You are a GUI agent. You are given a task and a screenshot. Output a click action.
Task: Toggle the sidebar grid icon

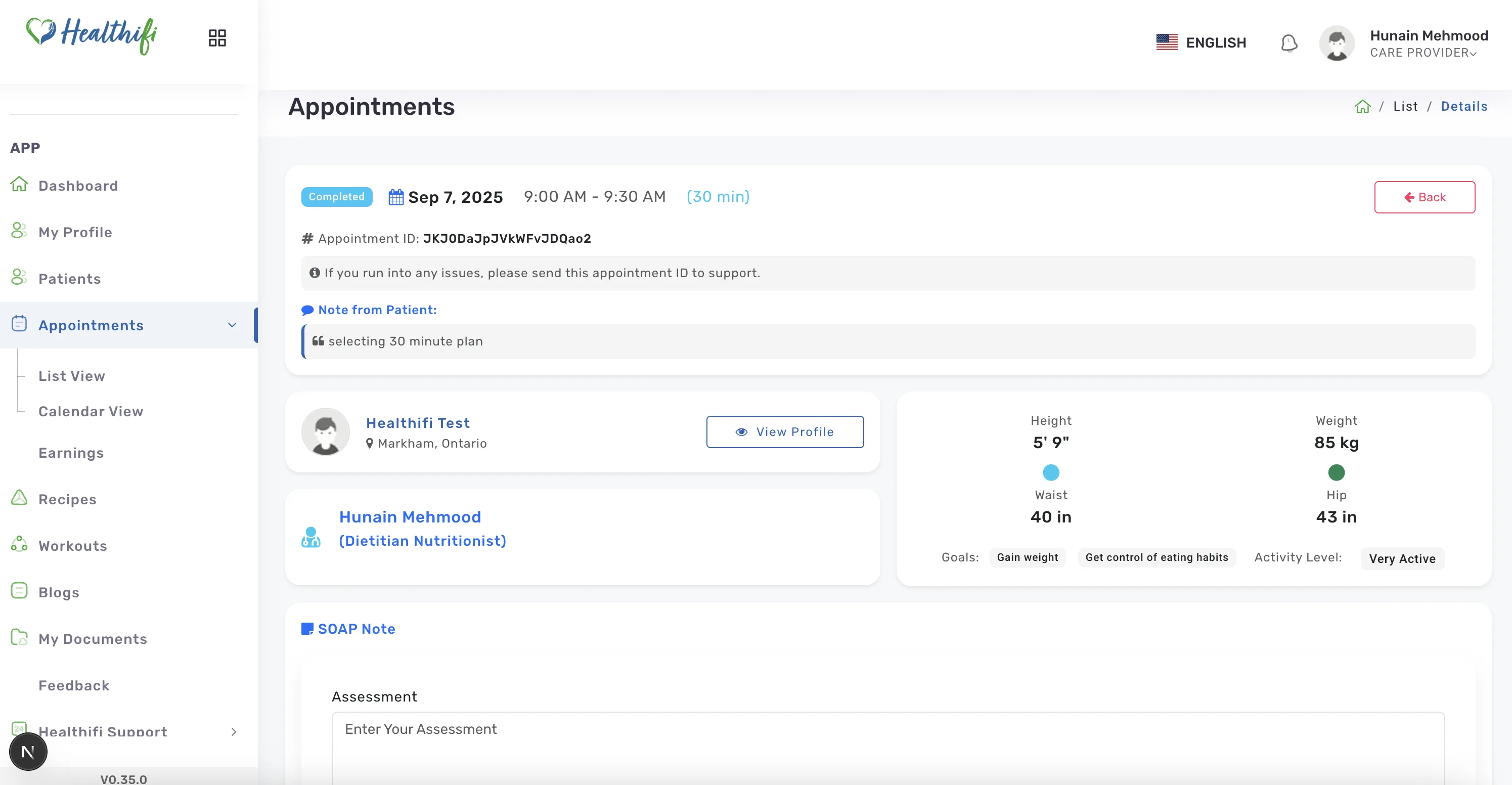(x=217, y=38)
